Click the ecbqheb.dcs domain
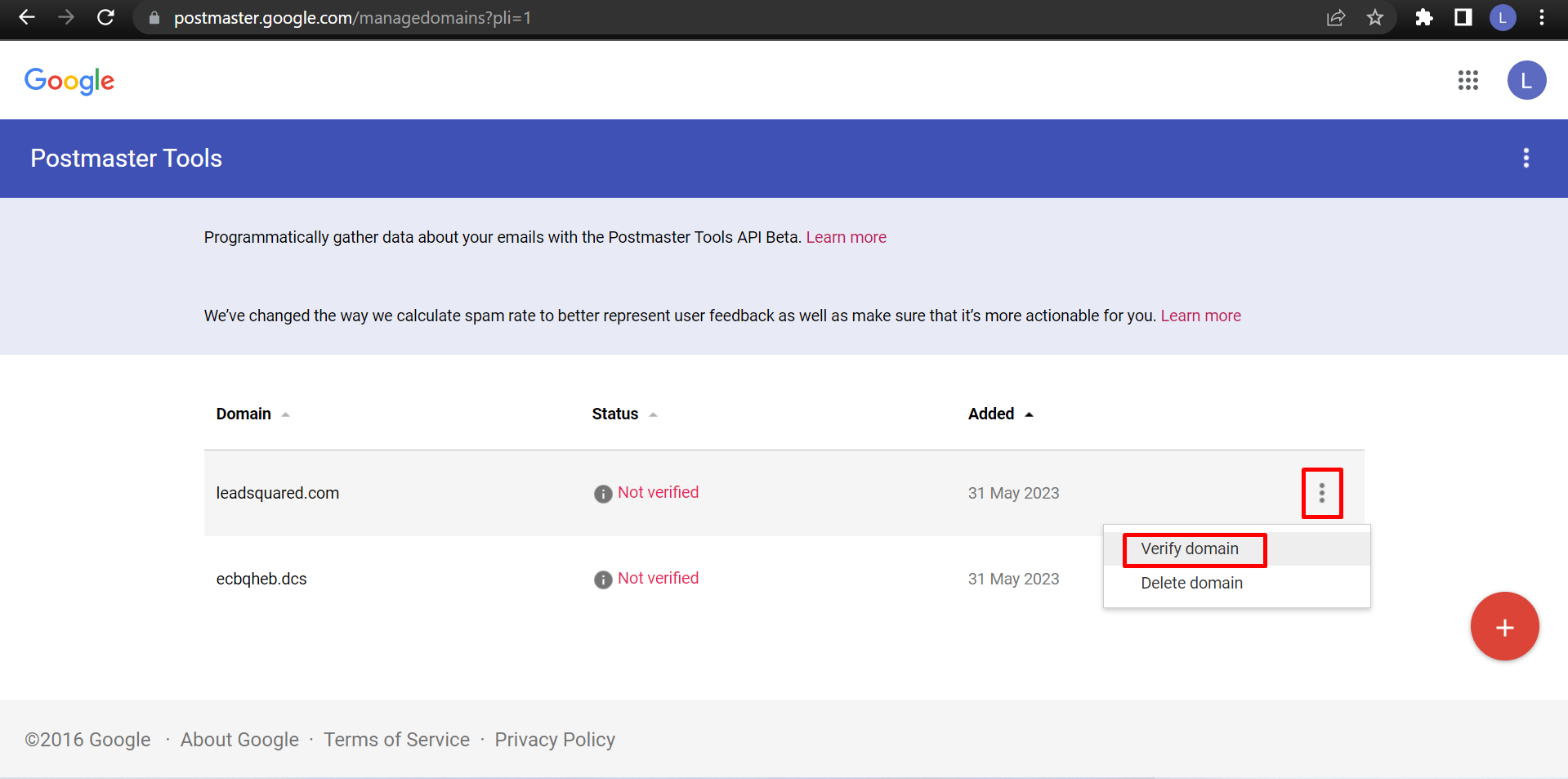Image resolution: width=1568 pixels, height=779 pixels. (x=261, y=579)
